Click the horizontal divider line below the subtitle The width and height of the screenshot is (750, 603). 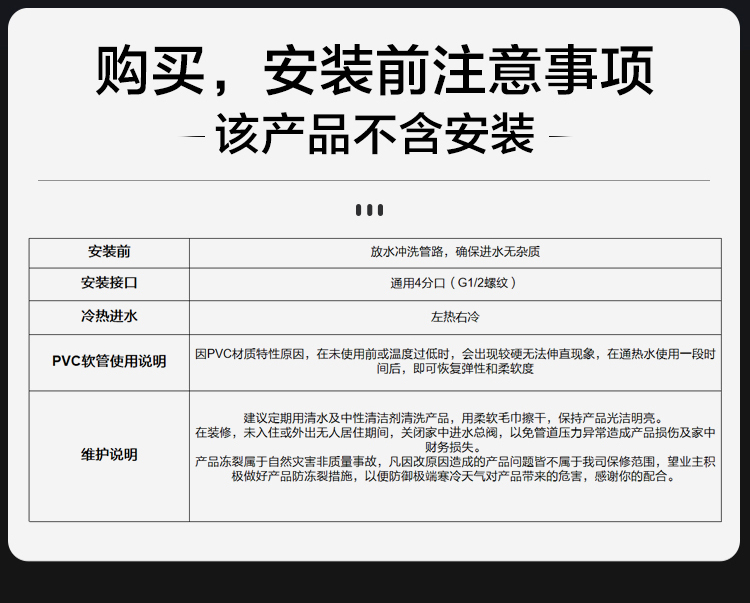pos(374,181)
